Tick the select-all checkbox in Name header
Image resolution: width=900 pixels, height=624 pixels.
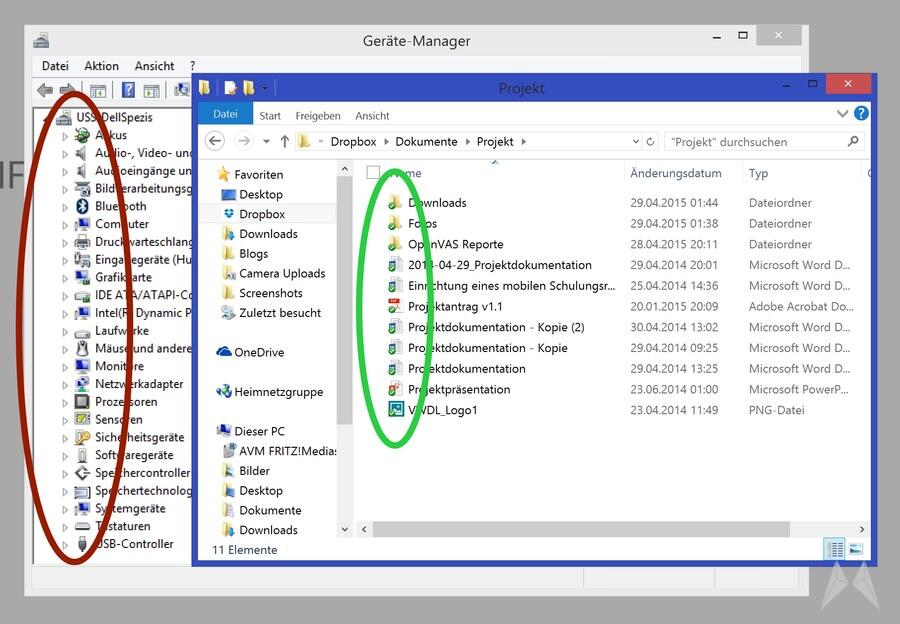coord(373,173)
